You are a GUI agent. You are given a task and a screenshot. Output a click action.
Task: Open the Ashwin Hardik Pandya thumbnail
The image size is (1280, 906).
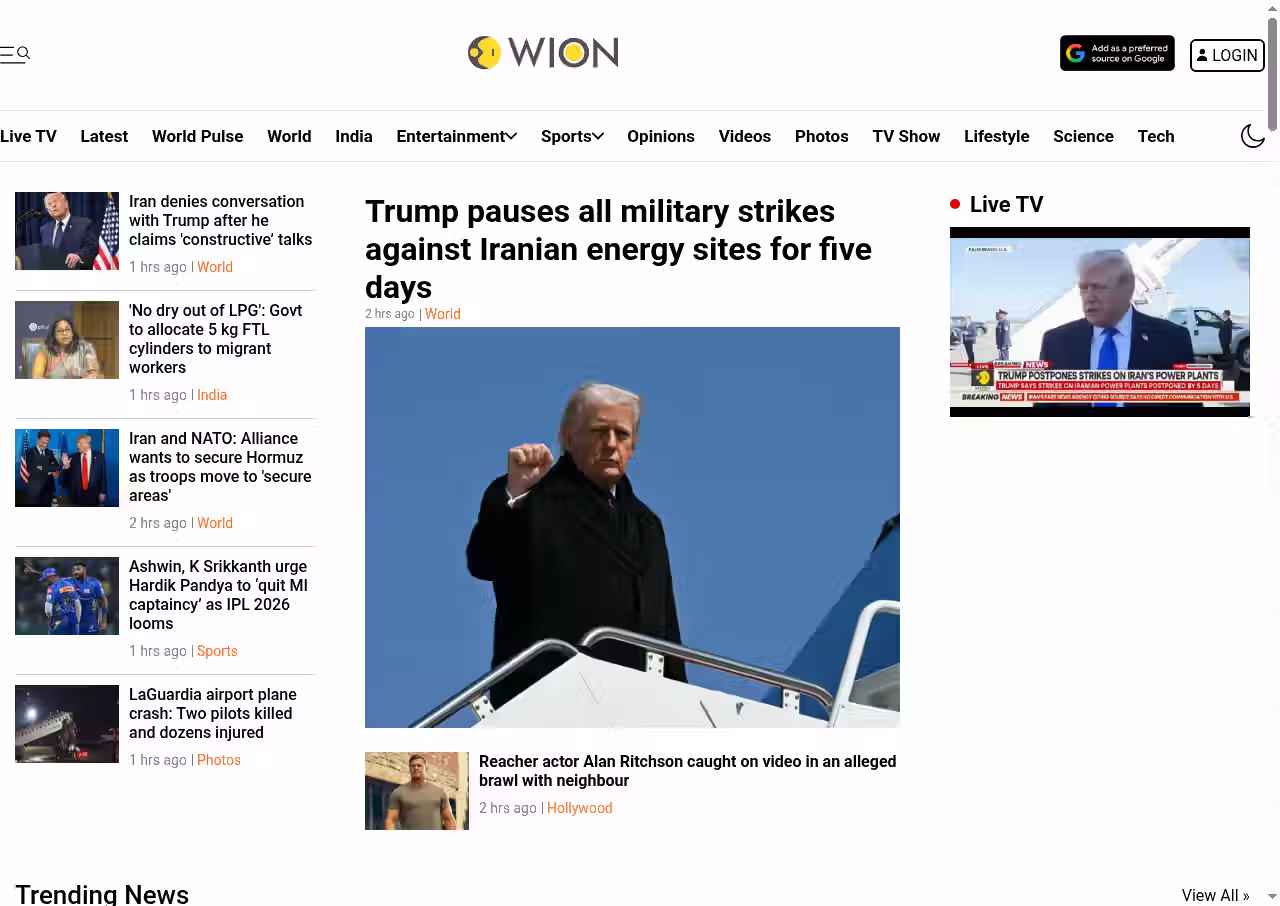click(67, 596)
